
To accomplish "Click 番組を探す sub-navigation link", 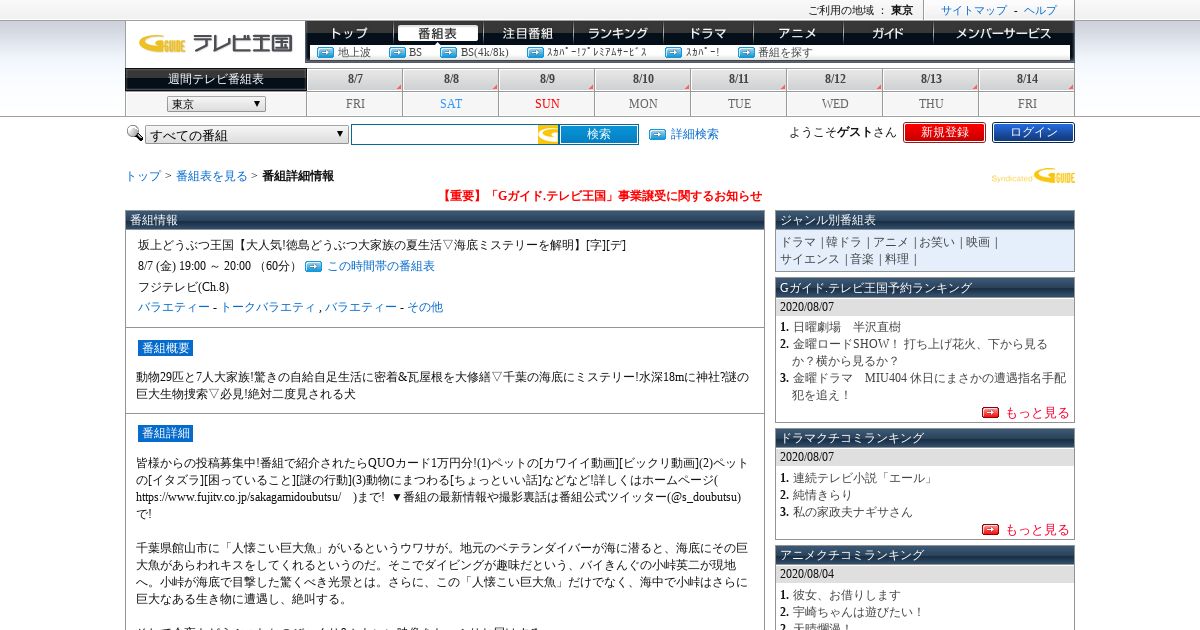I will [785, 53].
